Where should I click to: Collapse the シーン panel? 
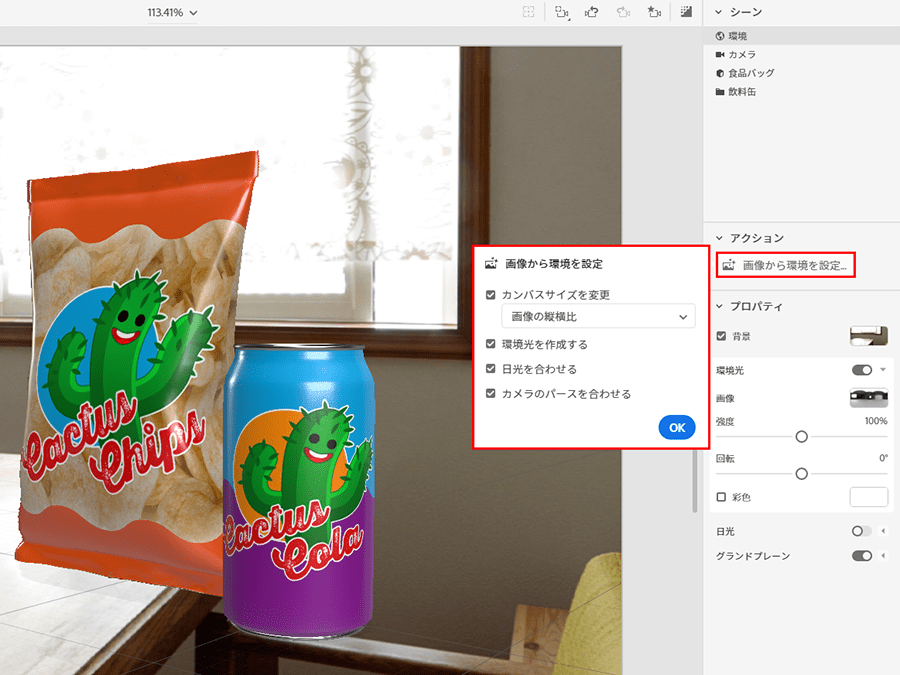click(x=719, y=12)
